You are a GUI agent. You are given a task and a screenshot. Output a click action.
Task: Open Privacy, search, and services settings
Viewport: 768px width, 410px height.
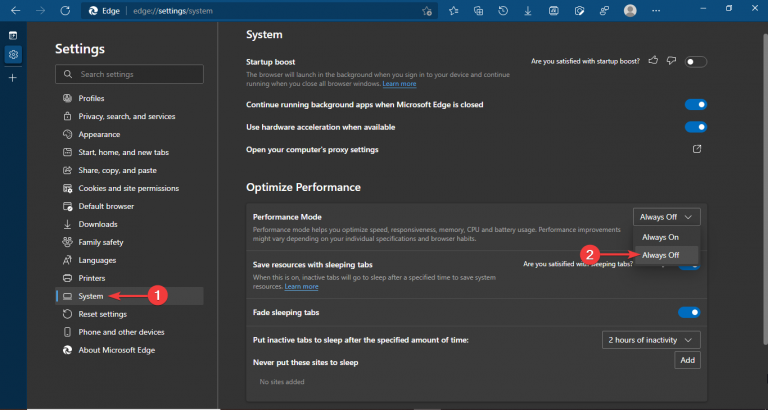[x=129, y=117]
